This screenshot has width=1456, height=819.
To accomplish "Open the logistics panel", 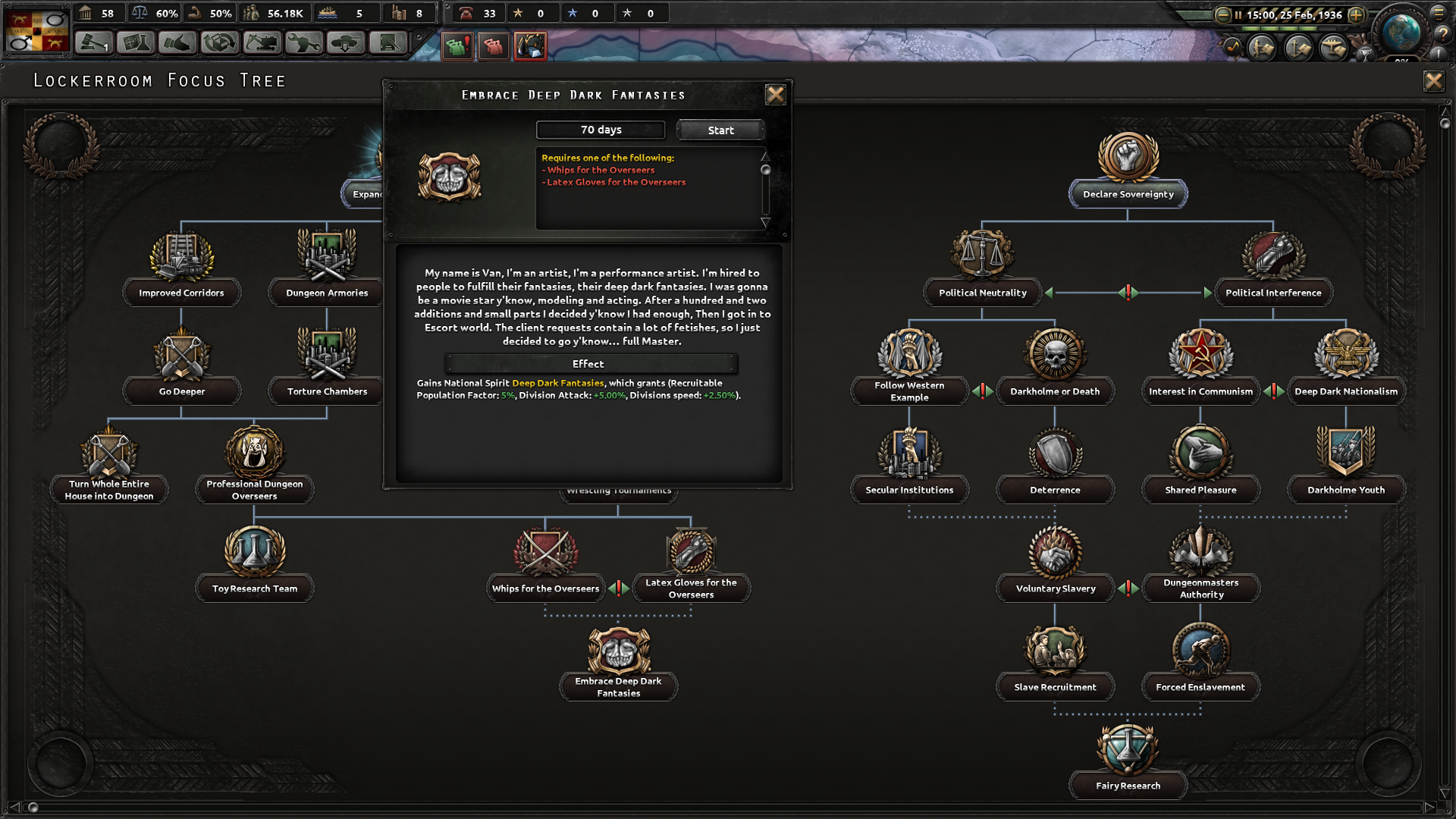I will 388,43.
